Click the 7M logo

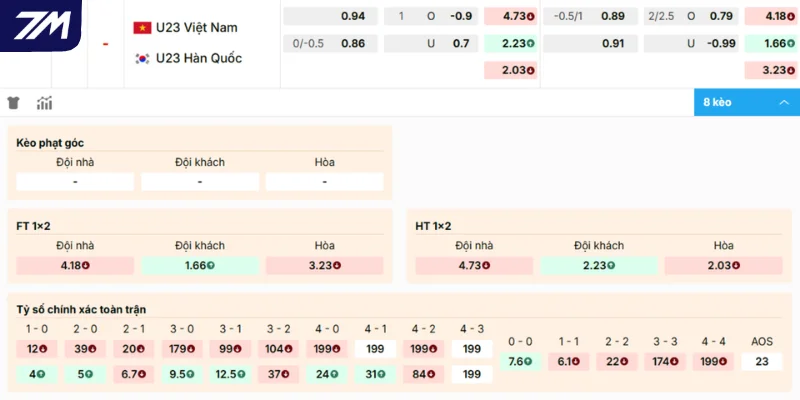pyautogui.click(x=40, y=25)
